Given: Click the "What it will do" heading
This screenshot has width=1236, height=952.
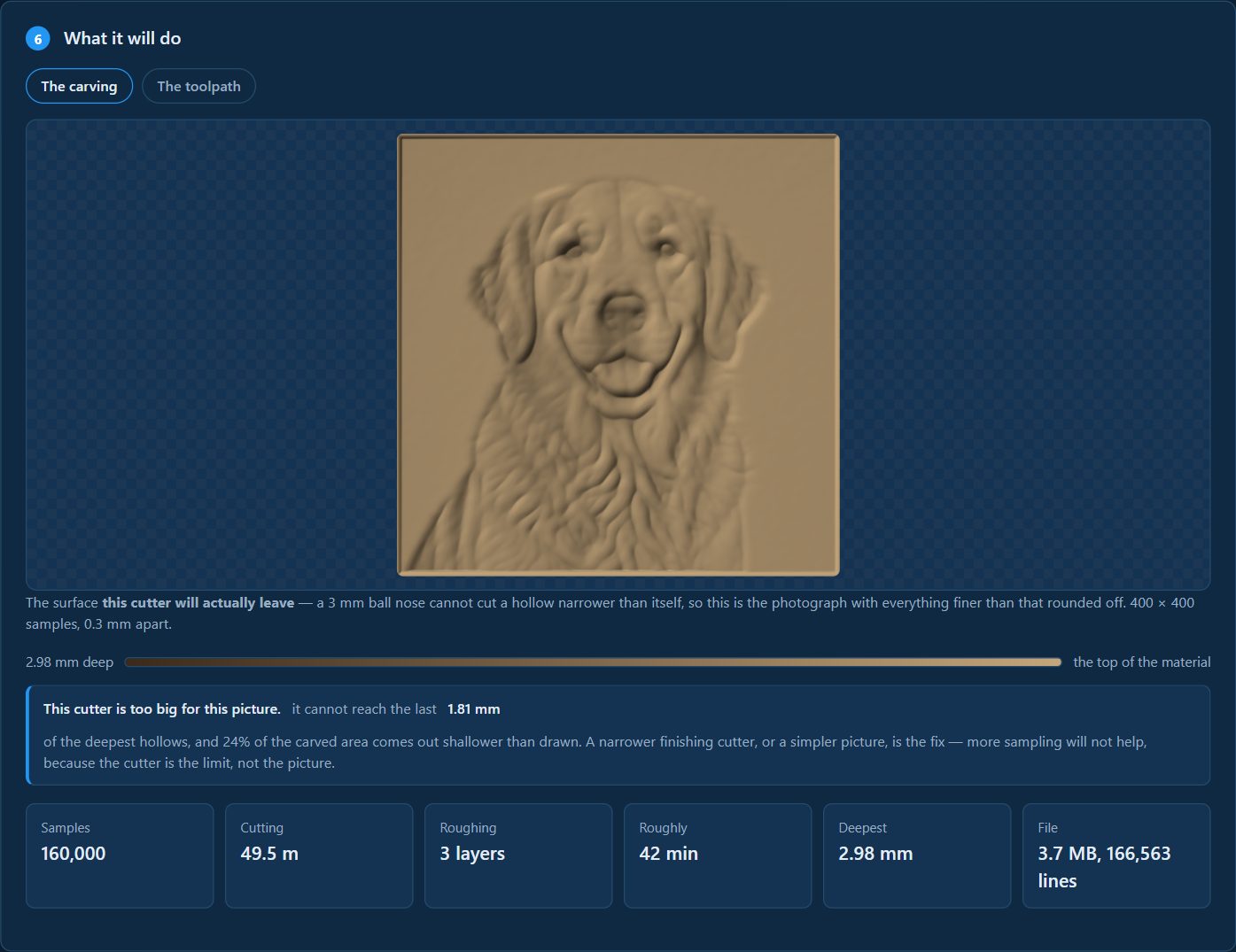Looking at the screenshot, I should 122,38.
